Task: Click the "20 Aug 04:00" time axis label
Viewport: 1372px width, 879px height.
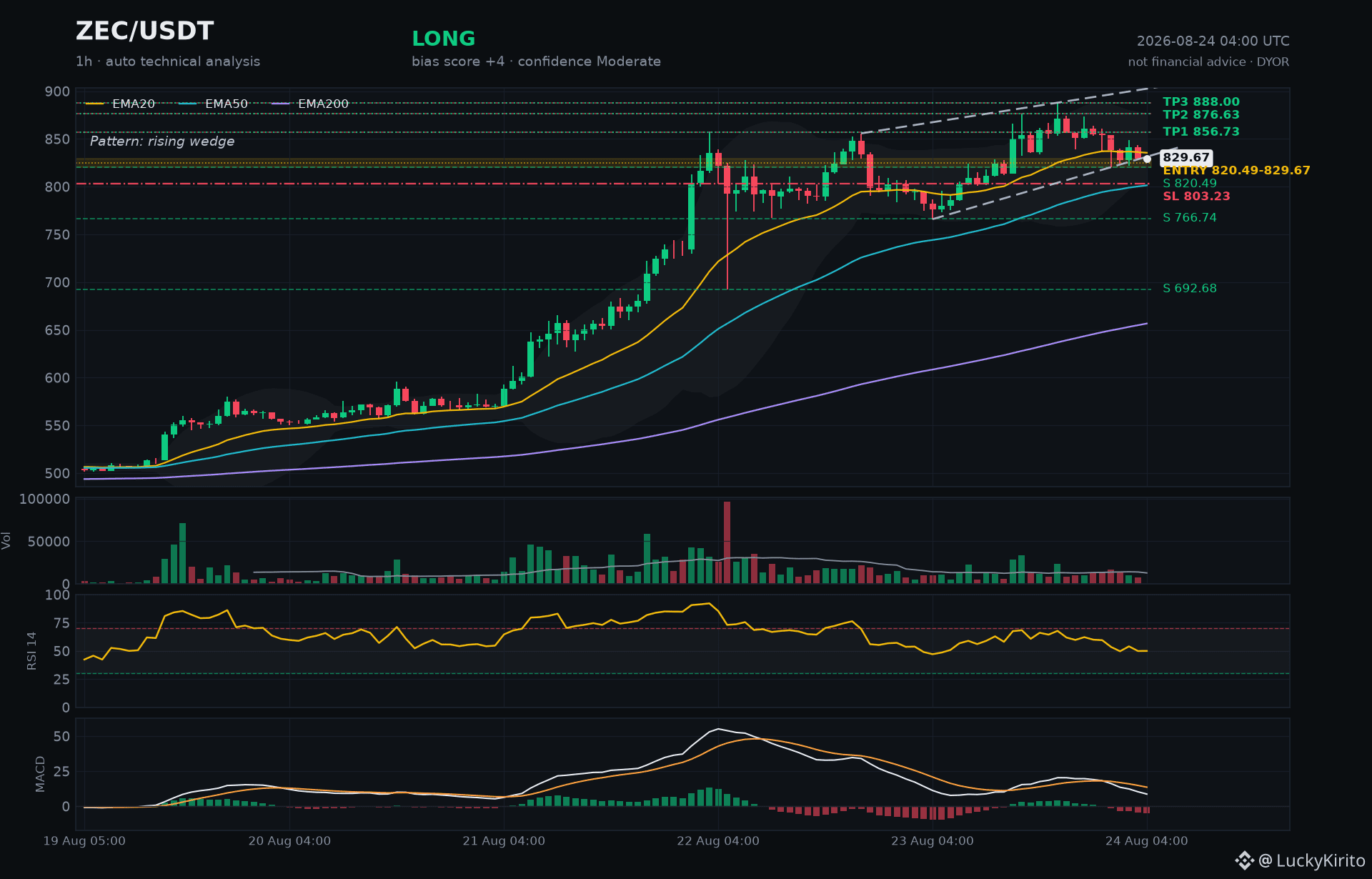Action: pos(289,841)
